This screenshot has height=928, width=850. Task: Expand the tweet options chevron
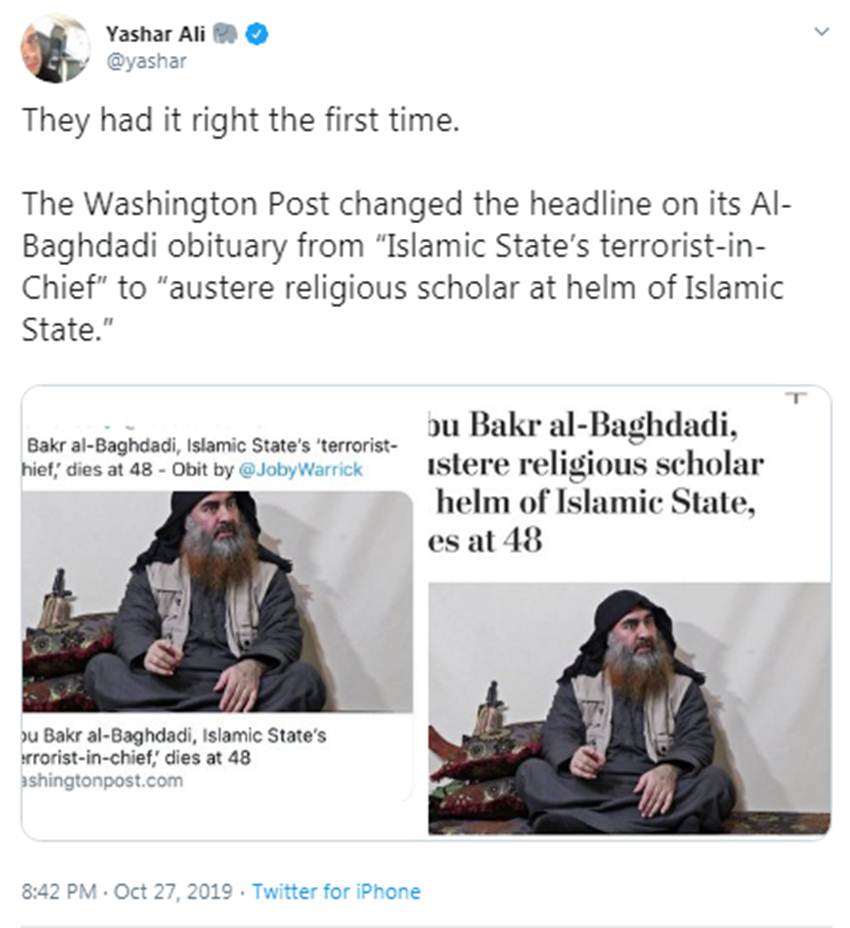point(822,31)
